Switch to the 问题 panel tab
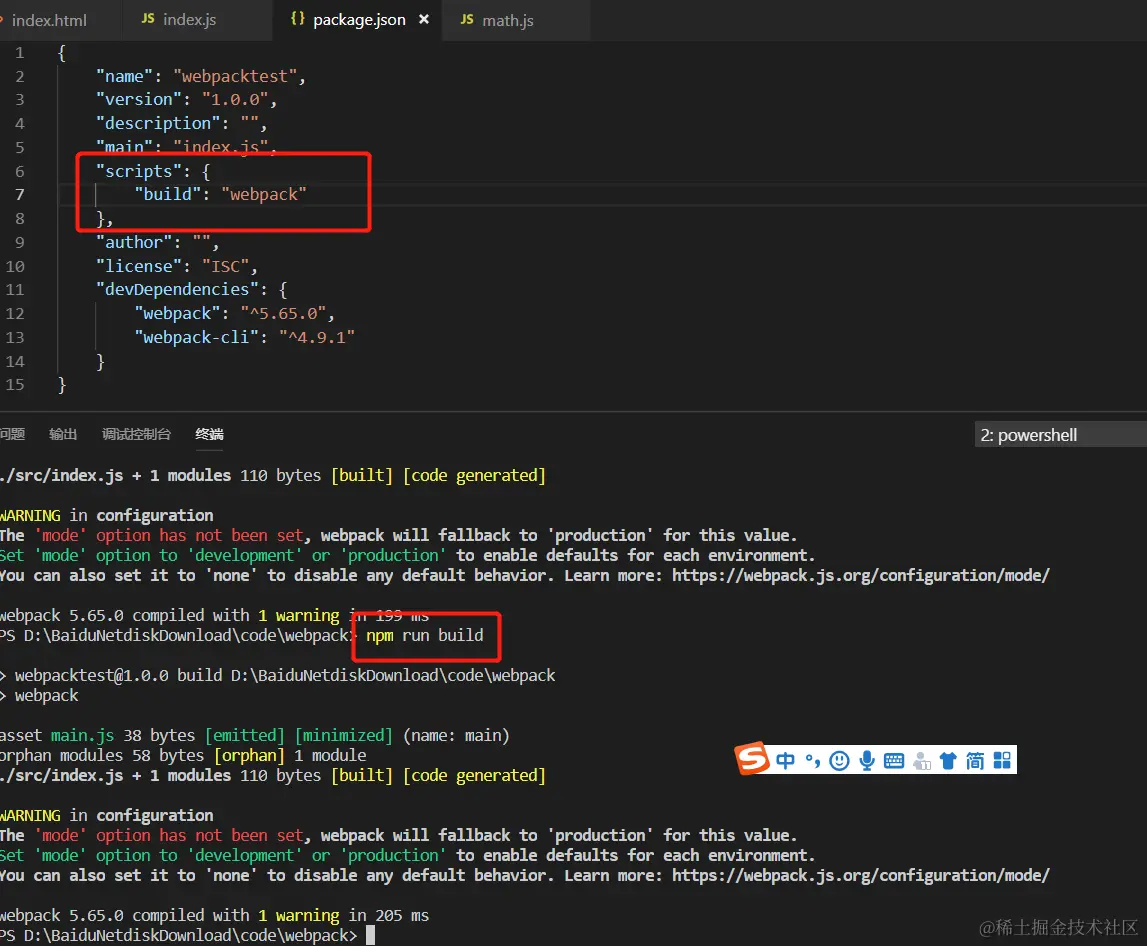 coord(12,434)
